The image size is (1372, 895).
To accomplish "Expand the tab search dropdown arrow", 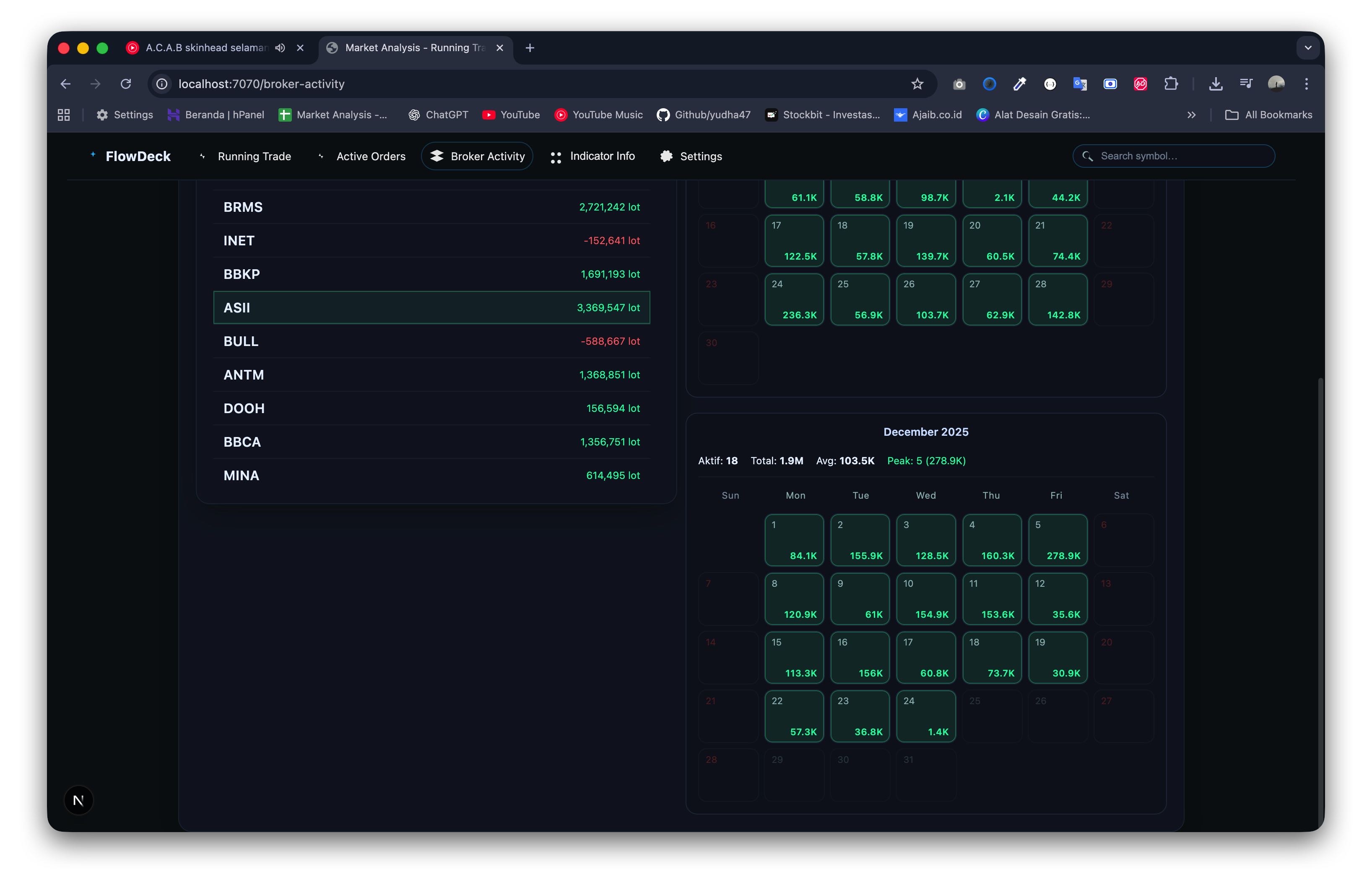I will pos(1308,48).
